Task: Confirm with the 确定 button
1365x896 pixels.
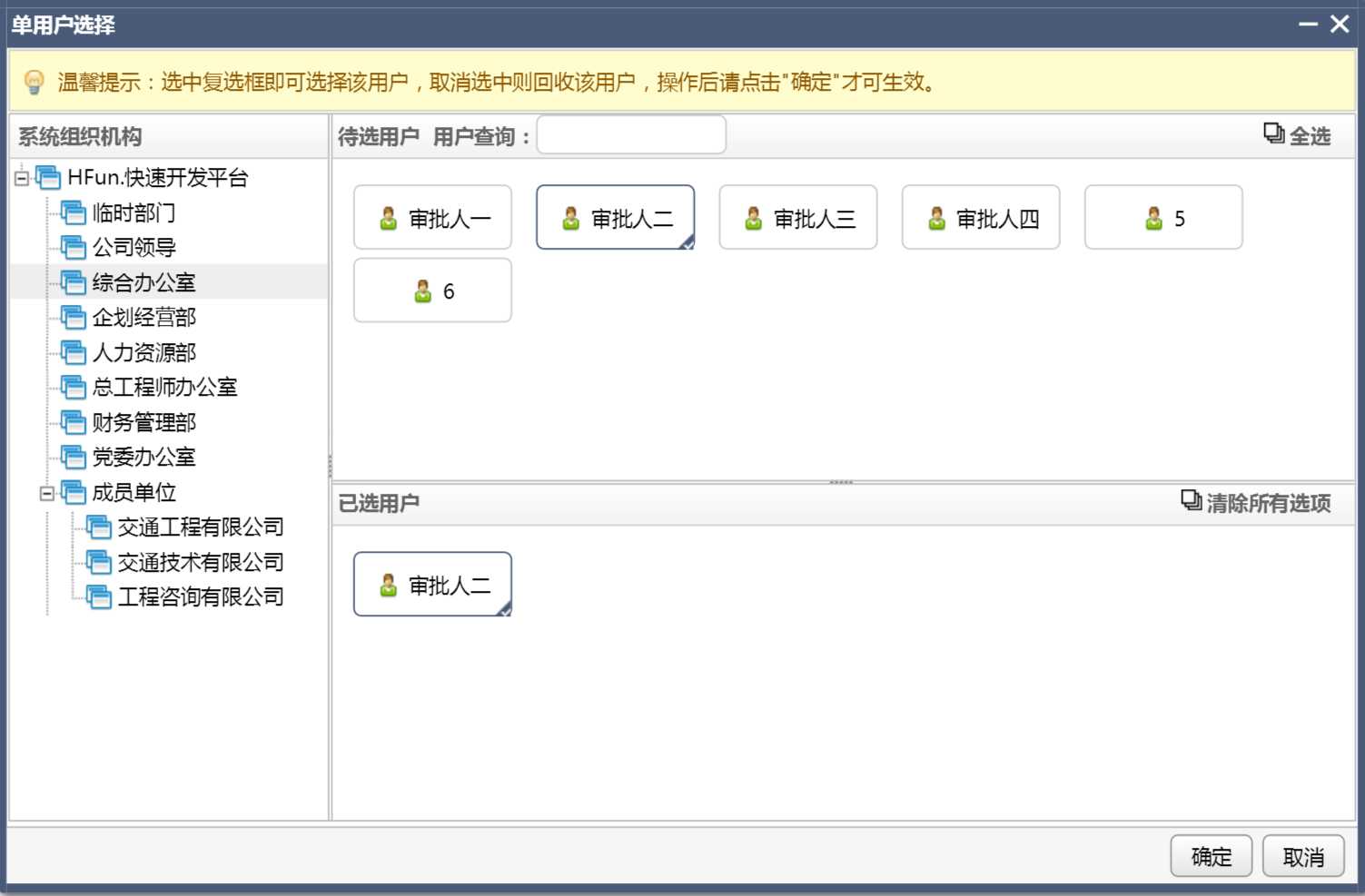Action: click(1211, 856)
